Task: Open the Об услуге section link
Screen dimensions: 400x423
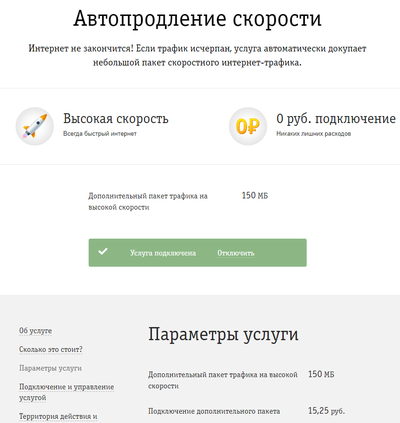Action: tap(35, 331)
